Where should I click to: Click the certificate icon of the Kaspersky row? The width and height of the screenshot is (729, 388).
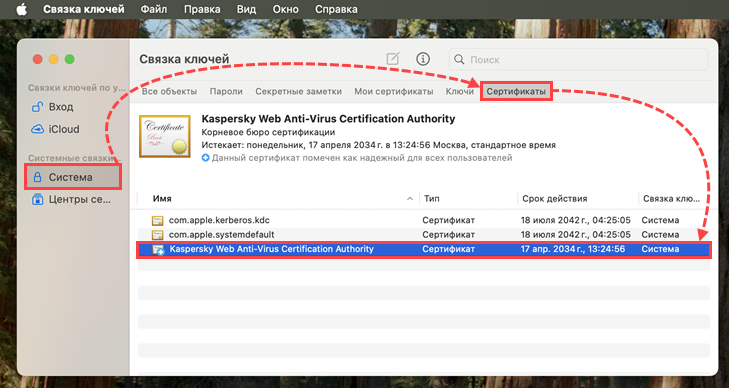[x=158, y=250]
